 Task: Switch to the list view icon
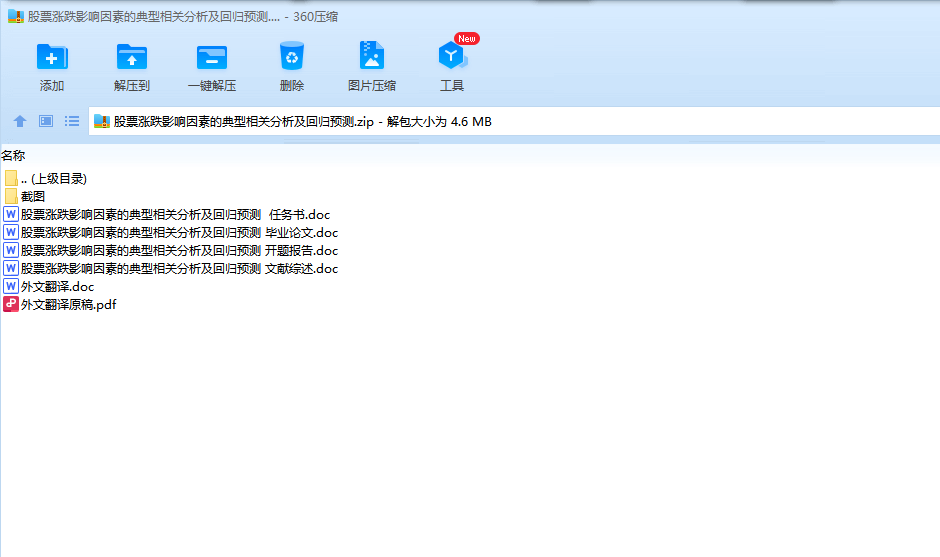72,121
